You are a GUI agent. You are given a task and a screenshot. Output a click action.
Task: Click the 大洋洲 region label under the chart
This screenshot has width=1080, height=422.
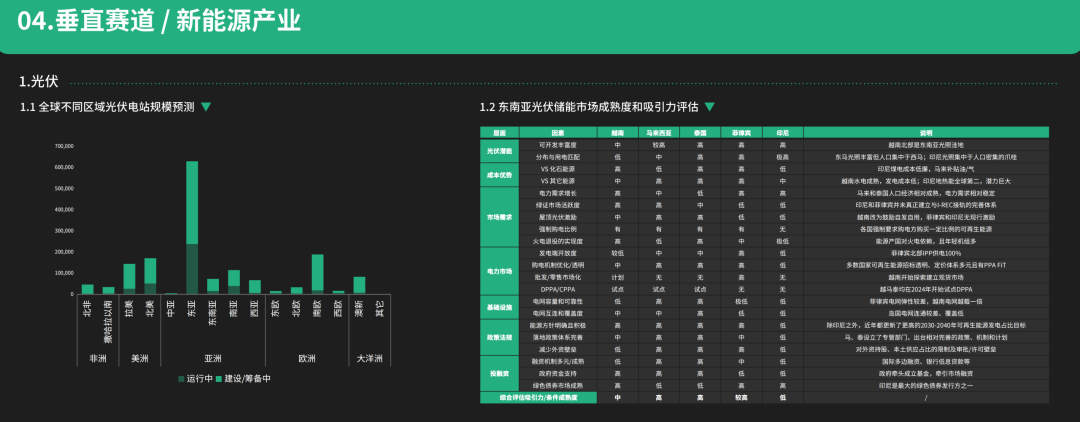(368, 358)
